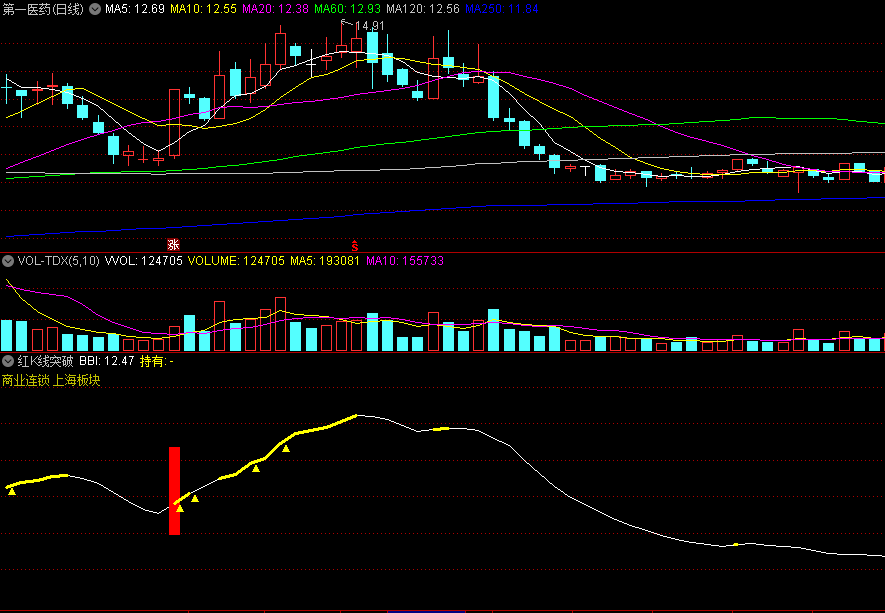
Task: Click the 14.91 high price annotation
Action: click(370, 26)
